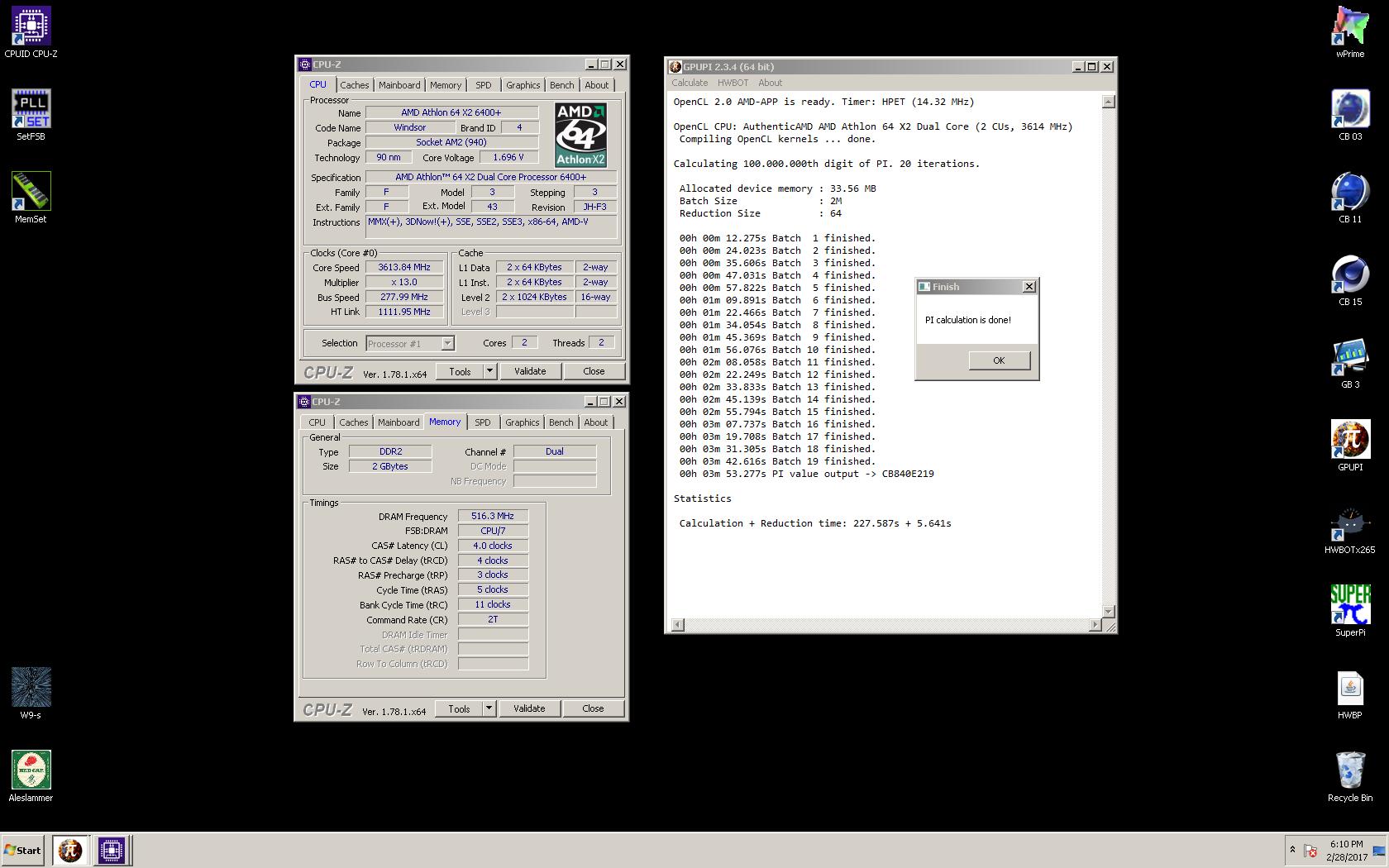The height and width of the screenshot is (868, 1389).
Task: Close the Finish dialog with X
Action: coord(1029,287)
